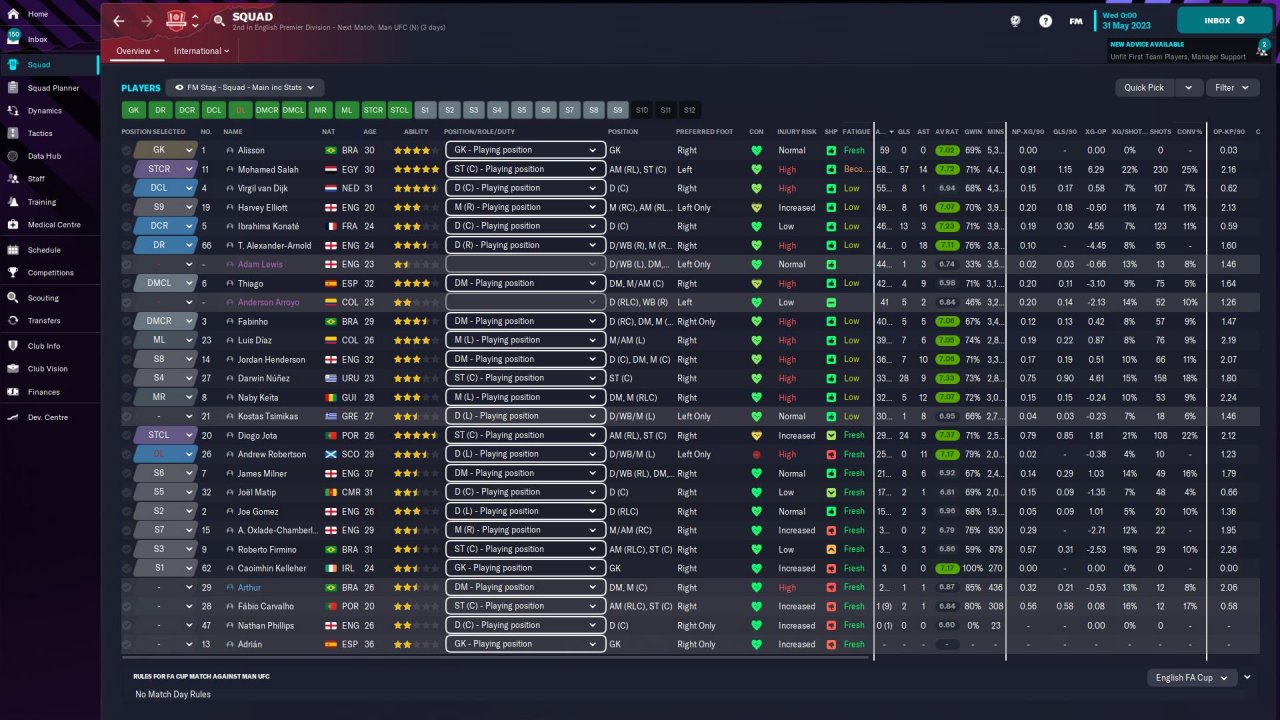
Task: Open Medical Centre in the sidebar
Action: pyautogui.click(x=54, y=225)
